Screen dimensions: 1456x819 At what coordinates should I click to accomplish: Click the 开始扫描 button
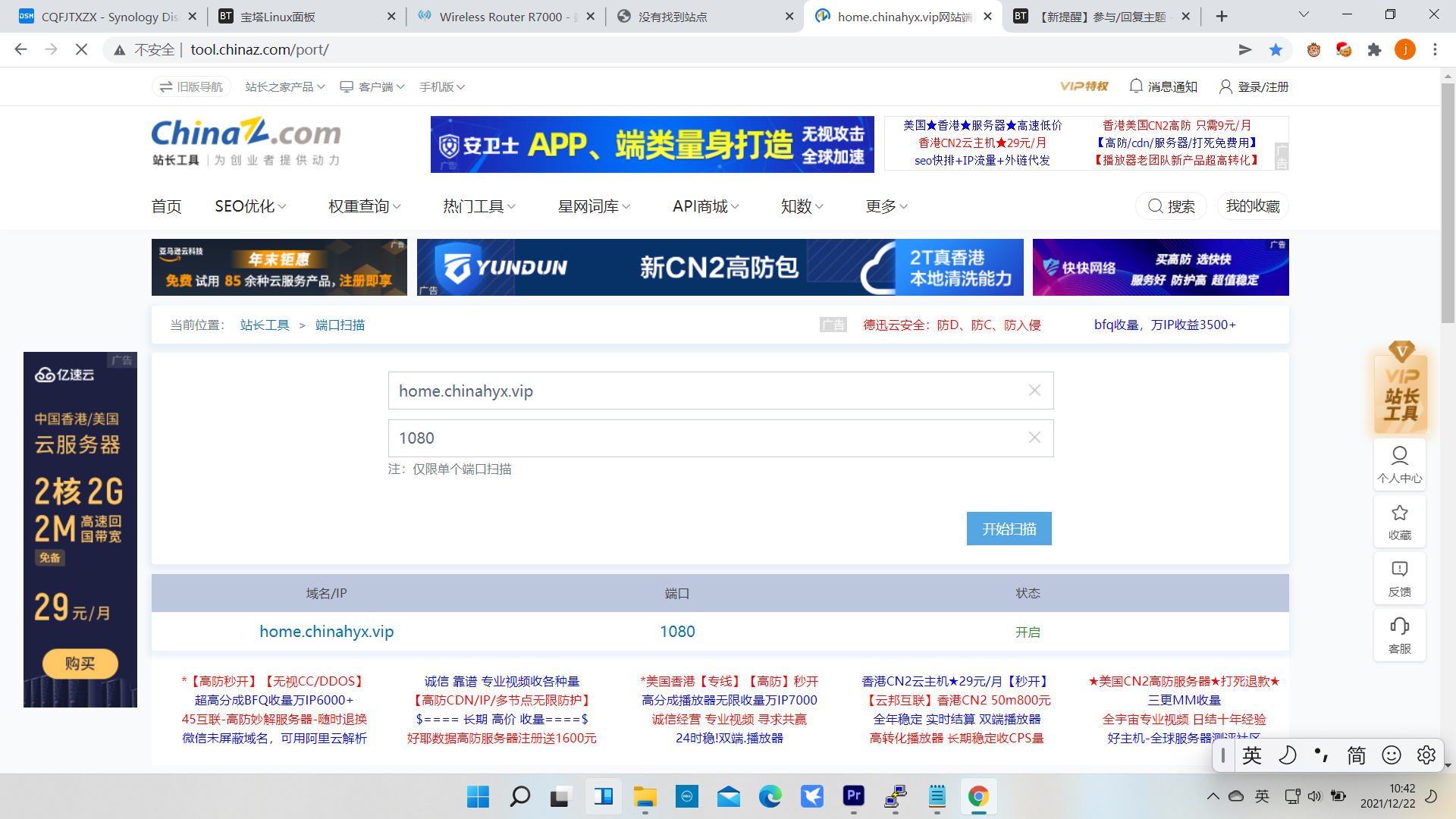(x=1009, y=529)
